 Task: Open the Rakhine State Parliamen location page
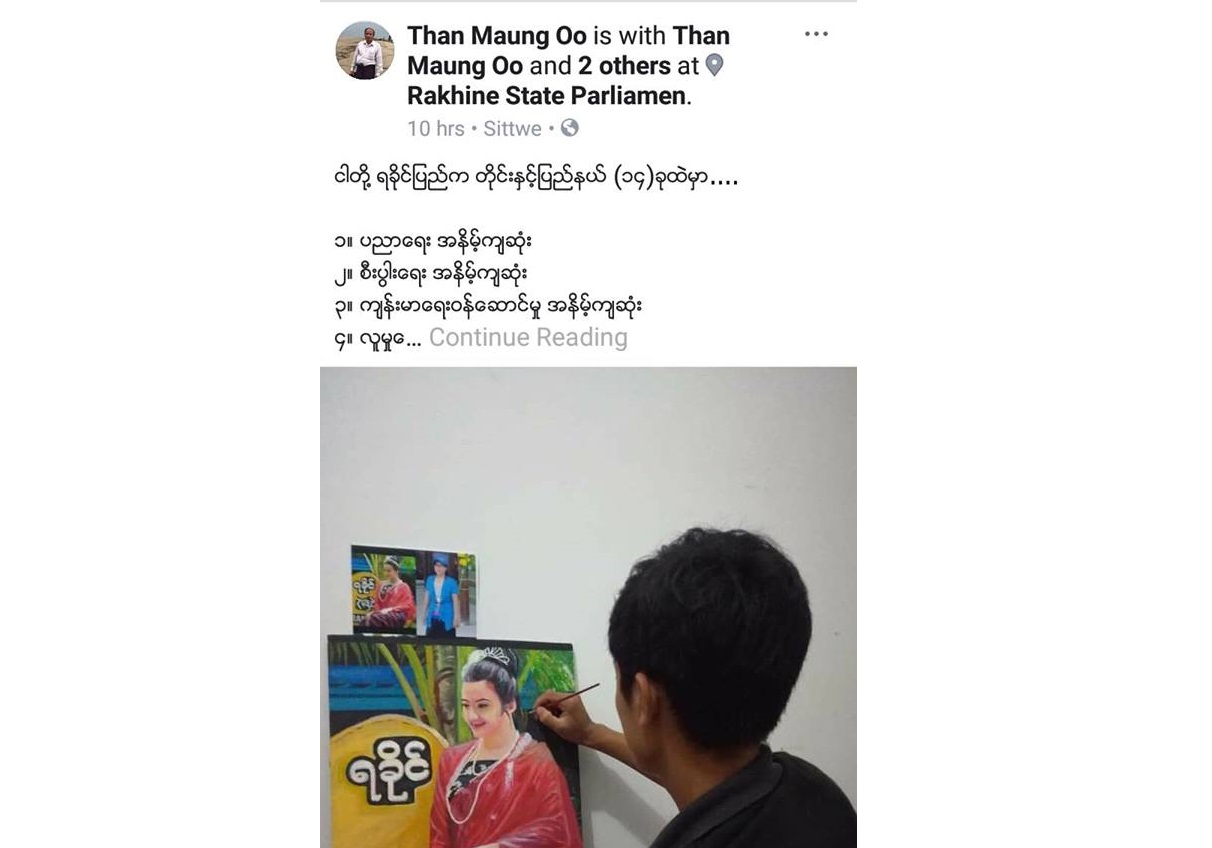point(549,96)
